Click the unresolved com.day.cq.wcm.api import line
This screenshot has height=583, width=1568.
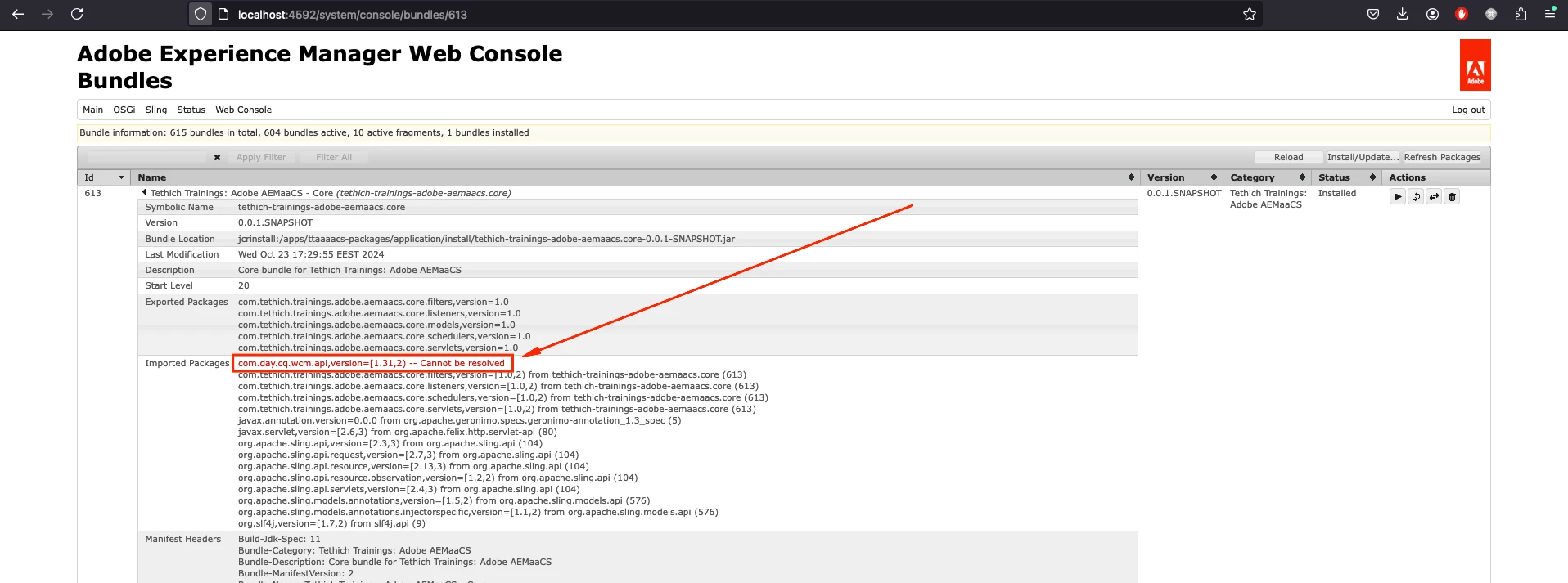tap(372, 363)
